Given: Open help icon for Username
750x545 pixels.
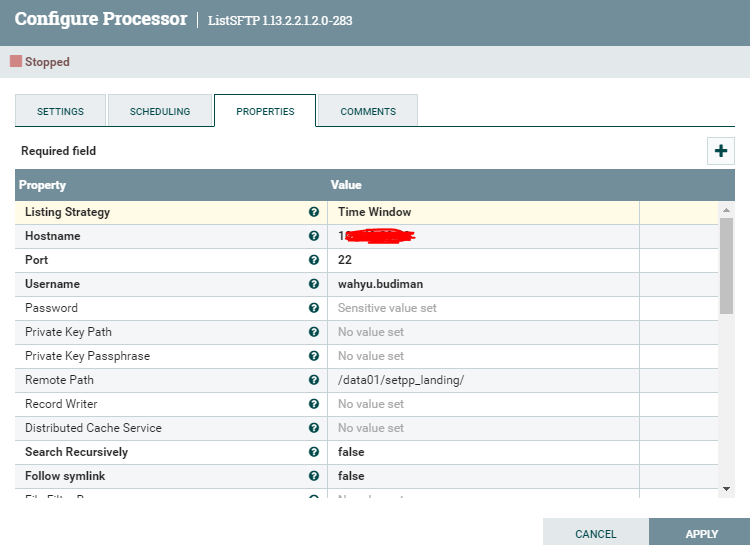Looking at the screenshot, I should point(314,284).
